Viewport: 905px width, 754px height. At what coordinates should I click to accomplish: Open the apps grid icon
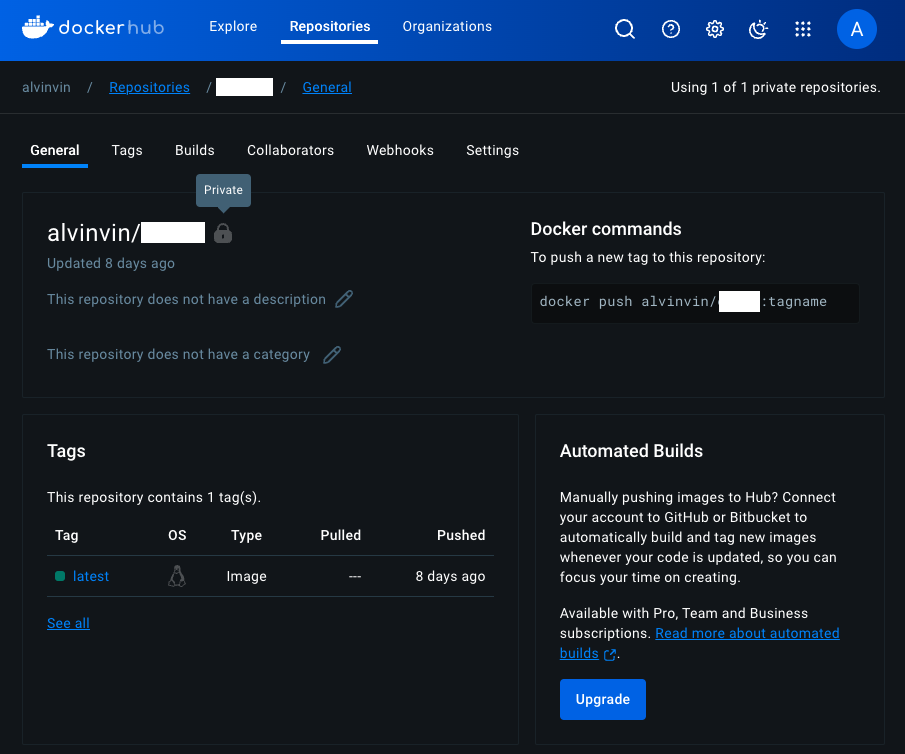803,29
